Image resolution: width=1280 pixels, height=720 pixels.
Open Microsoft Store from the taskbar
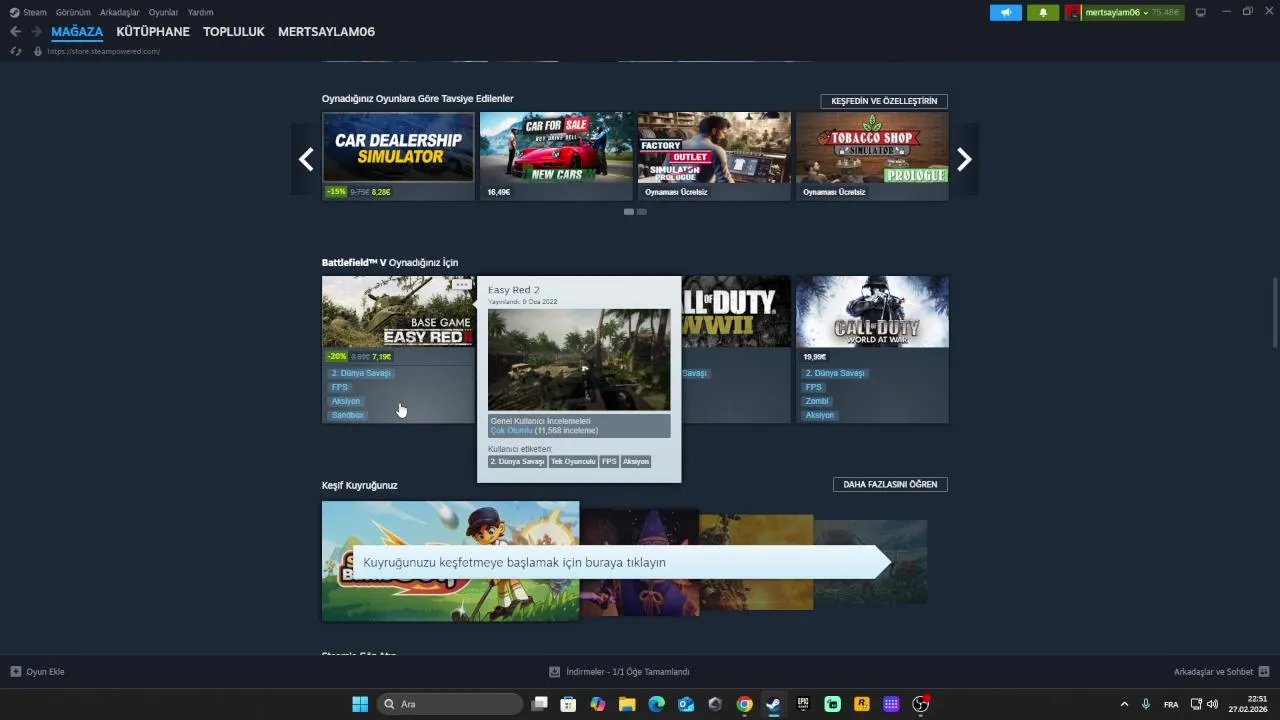coord(568,704)
